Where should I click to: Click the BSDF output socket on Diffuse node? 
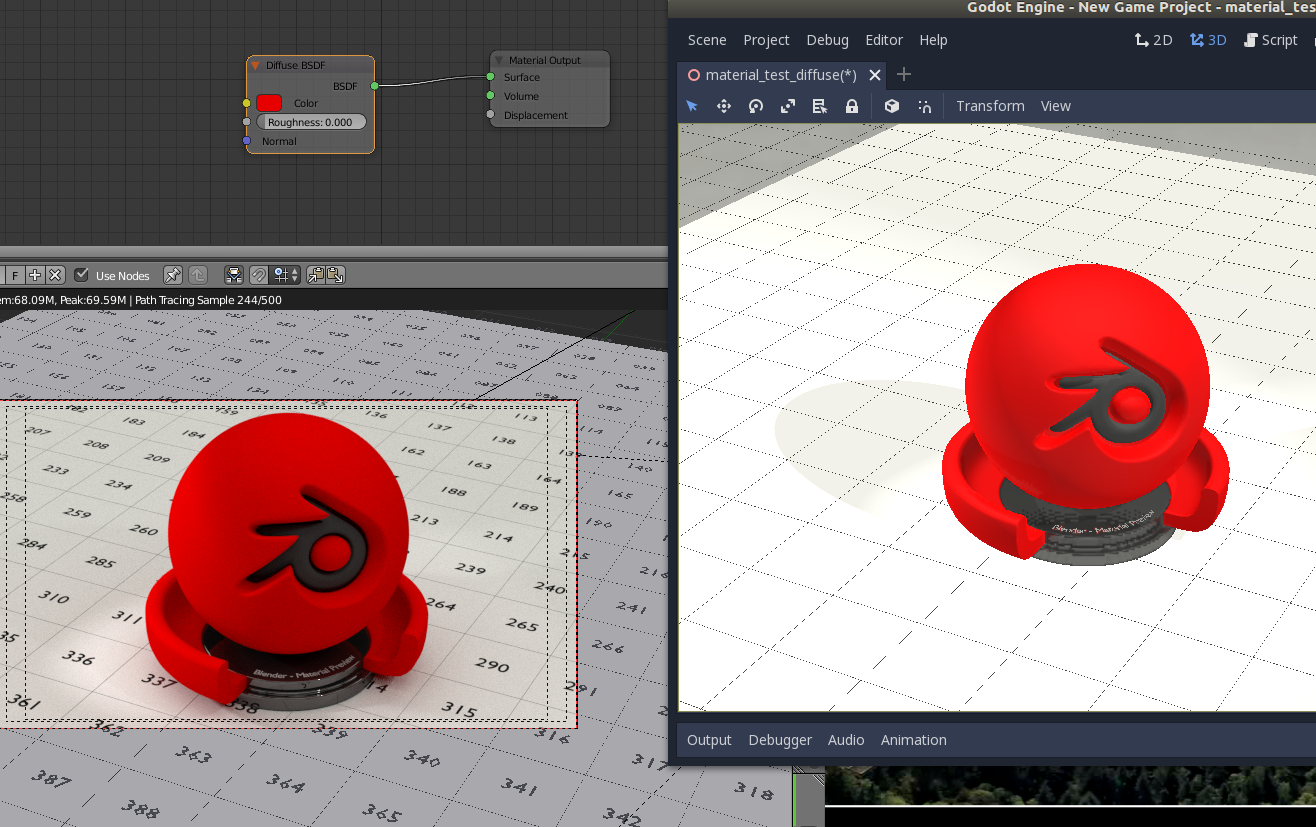[x=374, y=86]
